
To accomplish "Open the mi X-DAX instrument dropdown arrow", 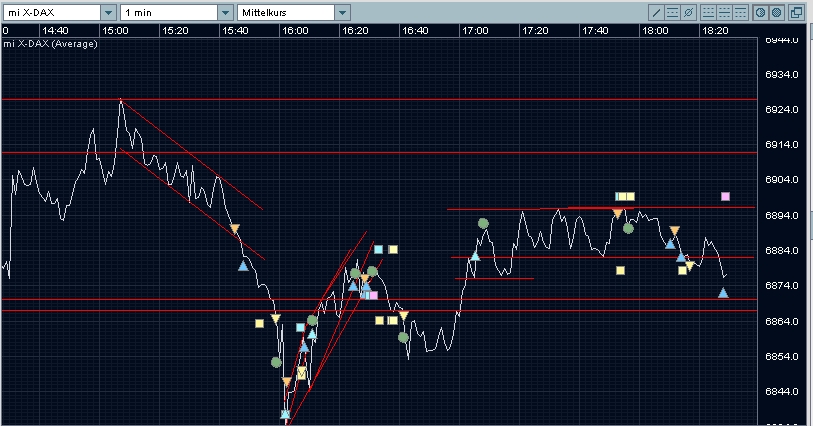I will tap(108, 12).
